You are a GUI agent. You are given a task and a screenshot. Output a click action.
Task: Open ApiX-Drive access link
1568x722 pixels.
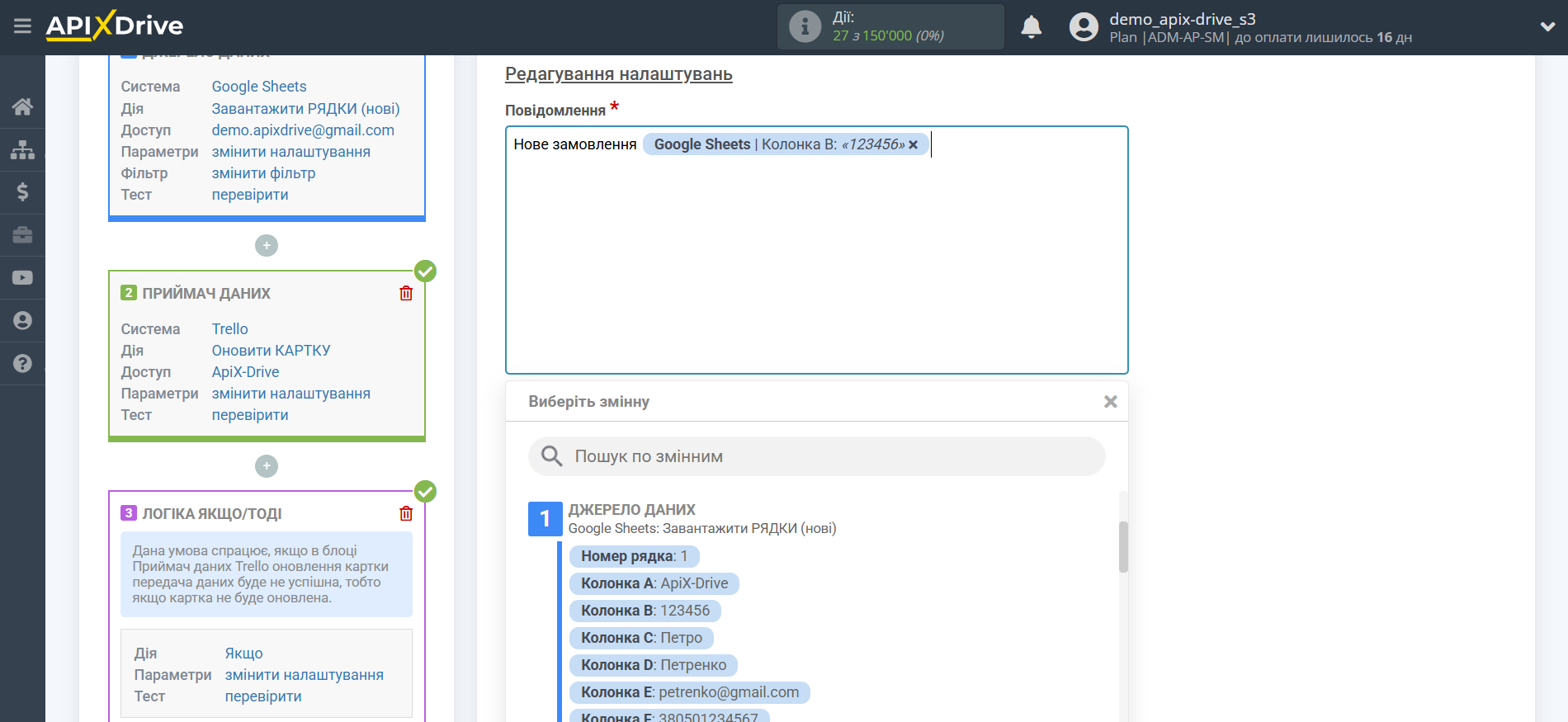245,372
